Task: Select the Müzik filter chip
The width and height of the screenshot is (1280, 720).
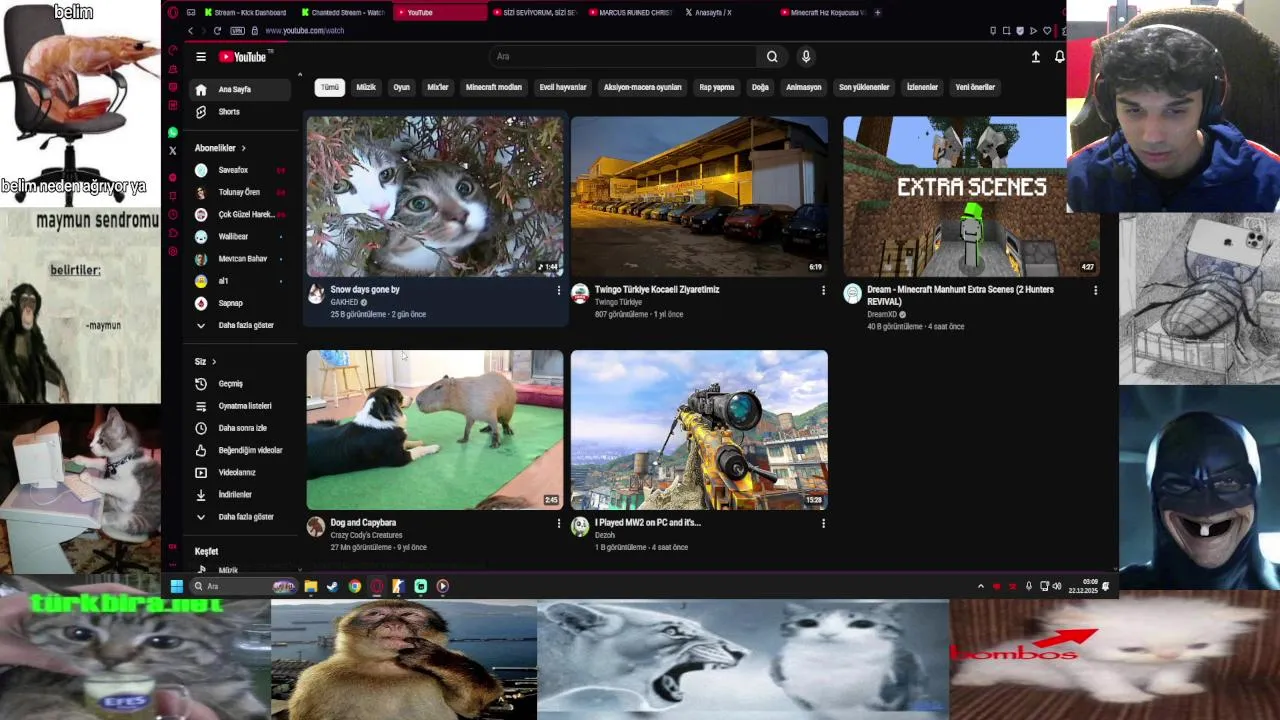Action: (366, 87)
